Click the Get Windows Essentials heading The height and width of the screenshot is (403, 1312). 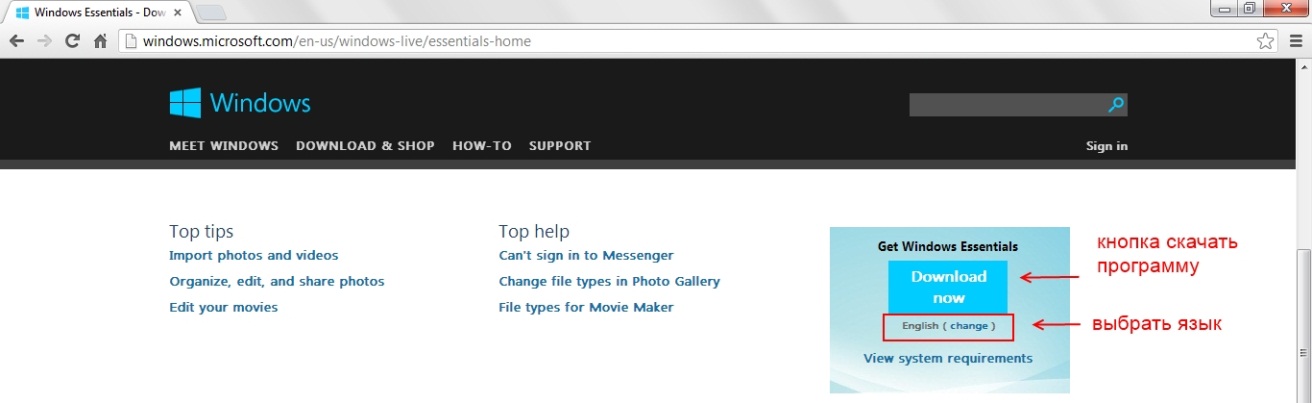click(948, 246)
